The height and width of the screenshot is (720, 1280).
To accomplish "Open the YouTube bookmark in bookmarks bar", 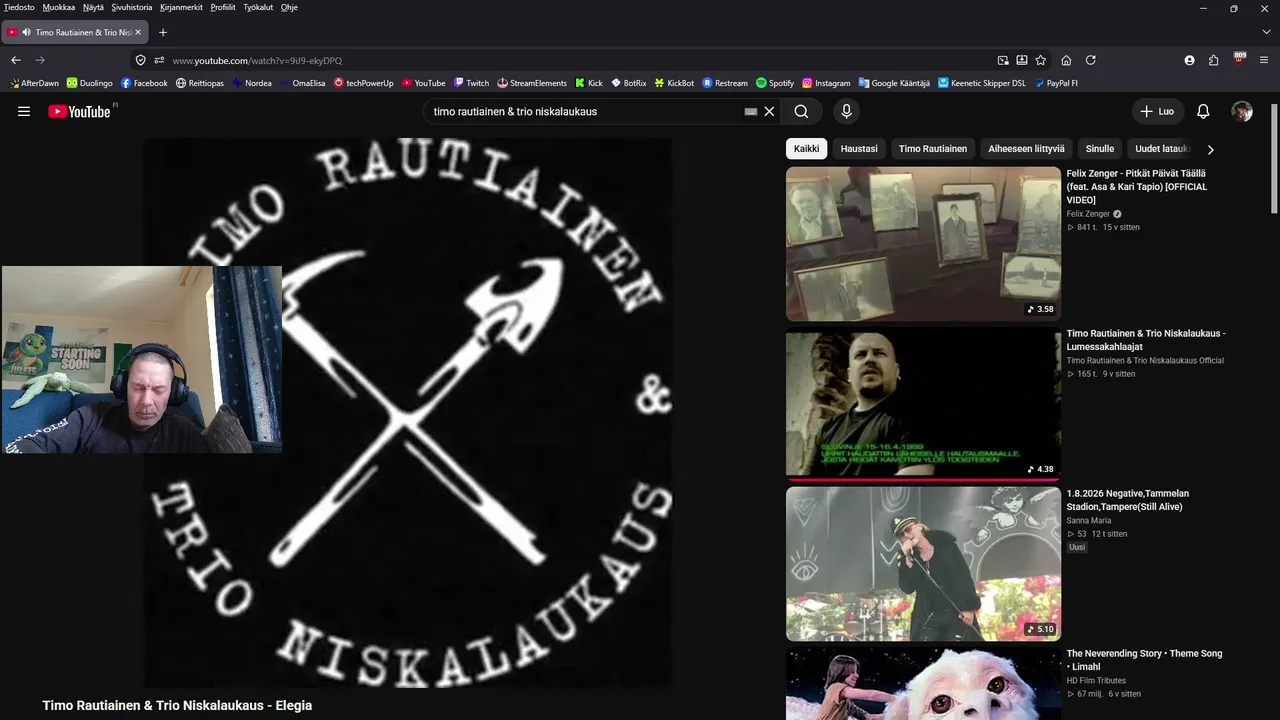I will [x=423, y=83].
